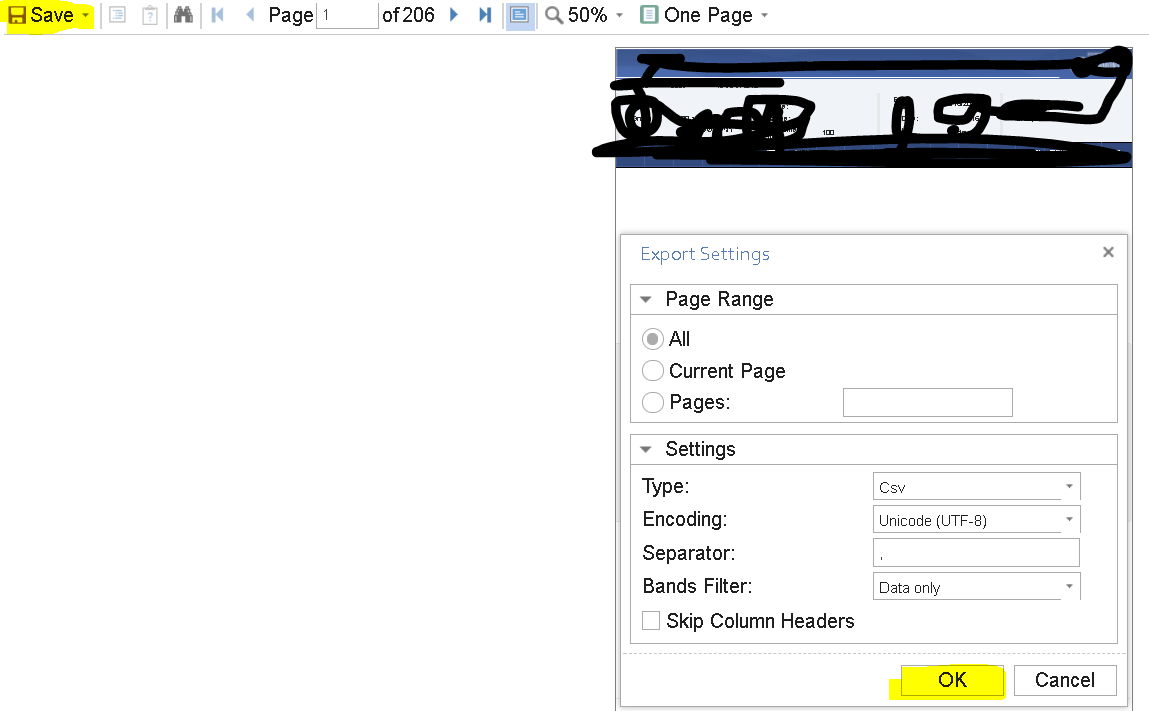The width and height of the screenshot is (1149, 711).
Task: Toggle the bookmarks panel icon
Action: (x=117, y=15)
